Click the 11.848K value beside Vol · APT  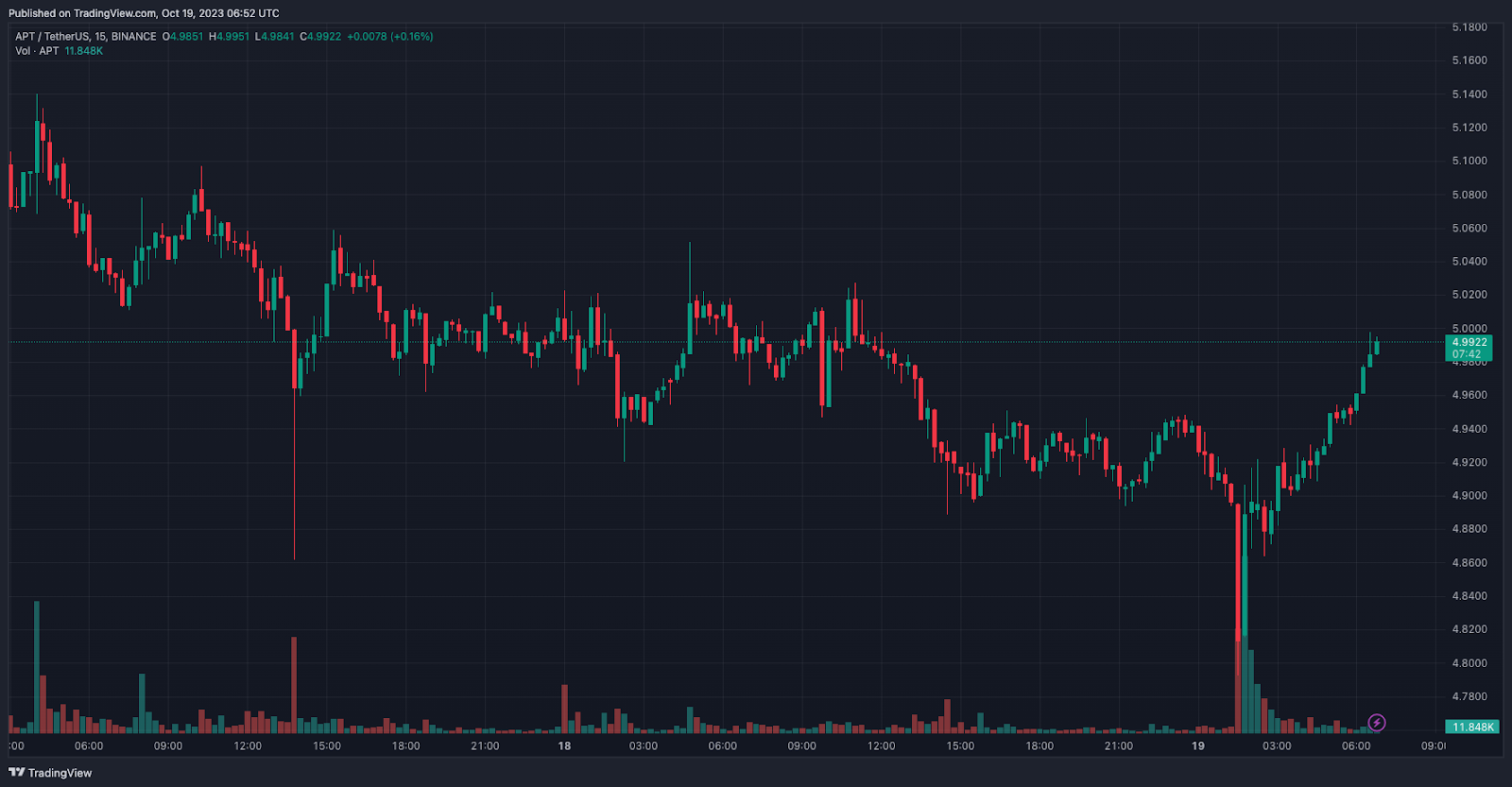[x=83, y=51]
